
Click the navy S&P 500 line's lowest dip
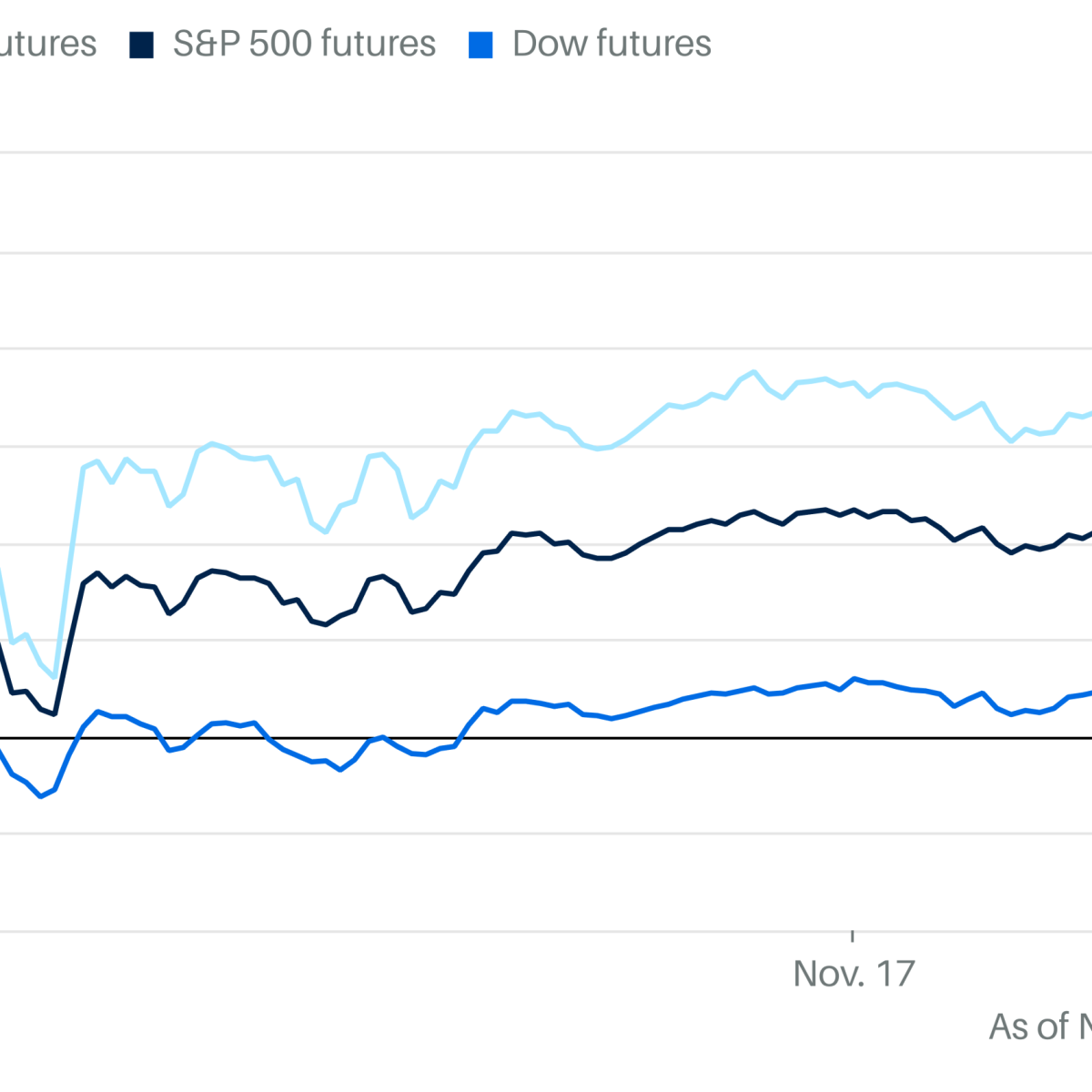55,713
